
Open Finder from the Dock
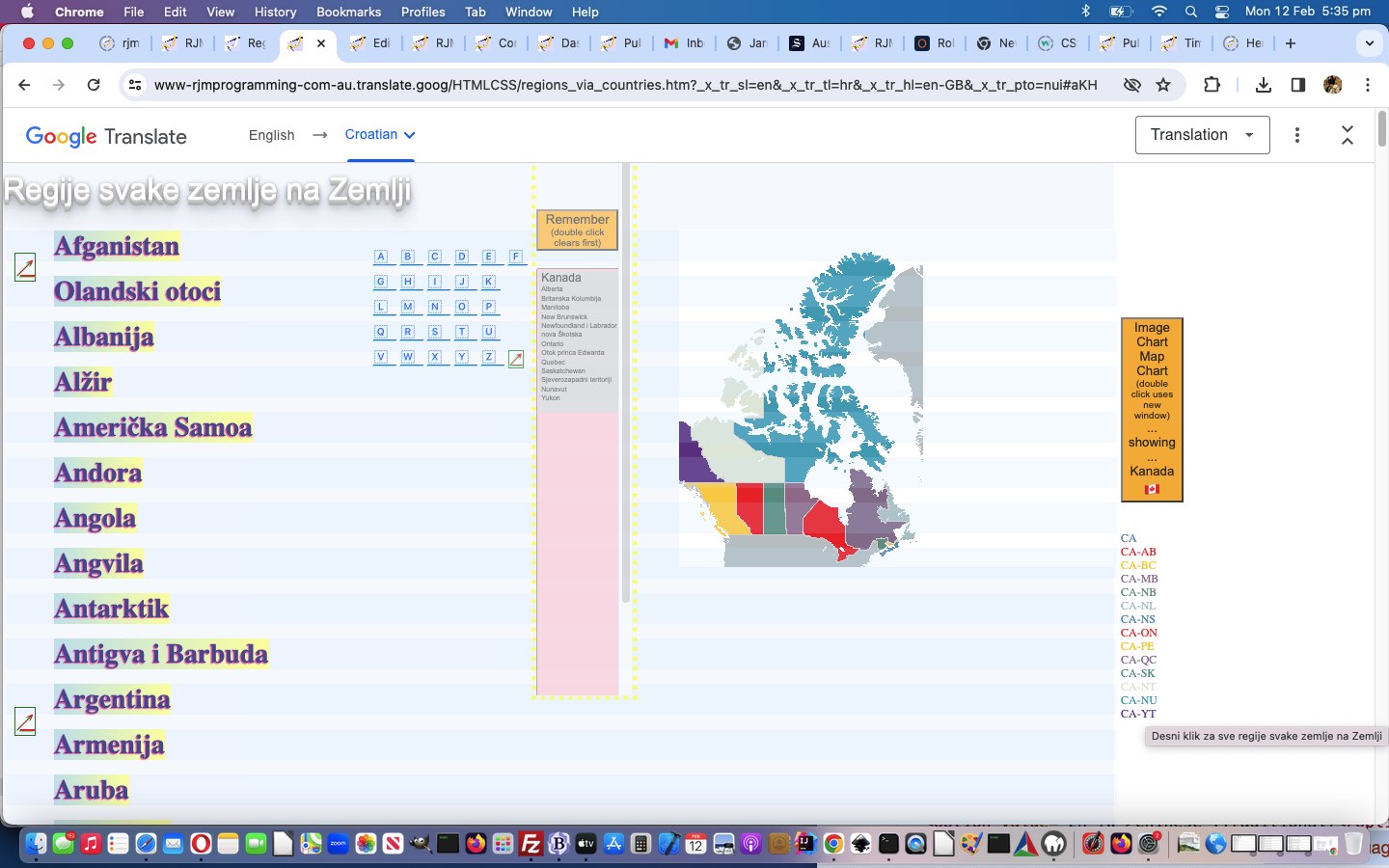36,844
